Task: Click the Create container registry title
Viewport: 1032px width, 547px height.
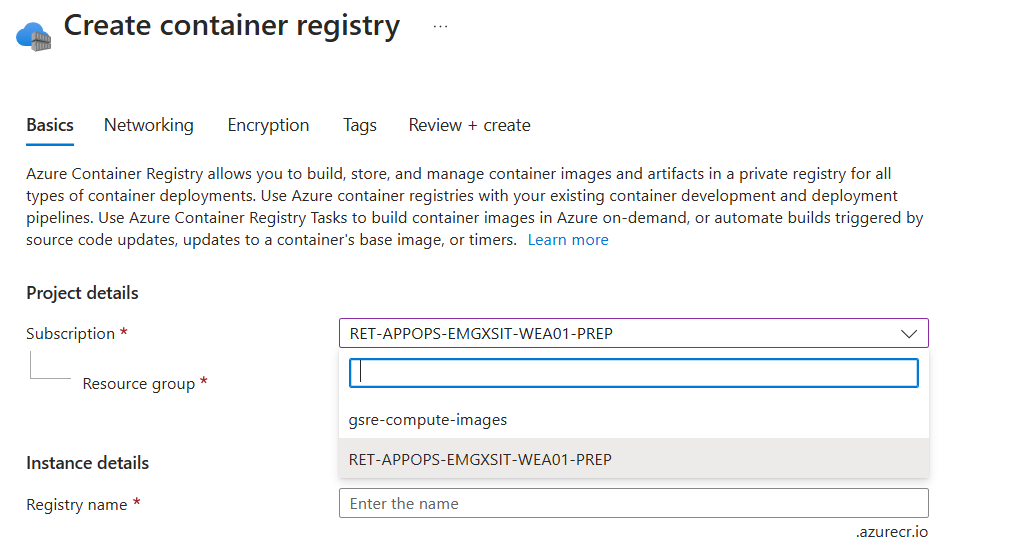Action: click(x=232, y=26)
